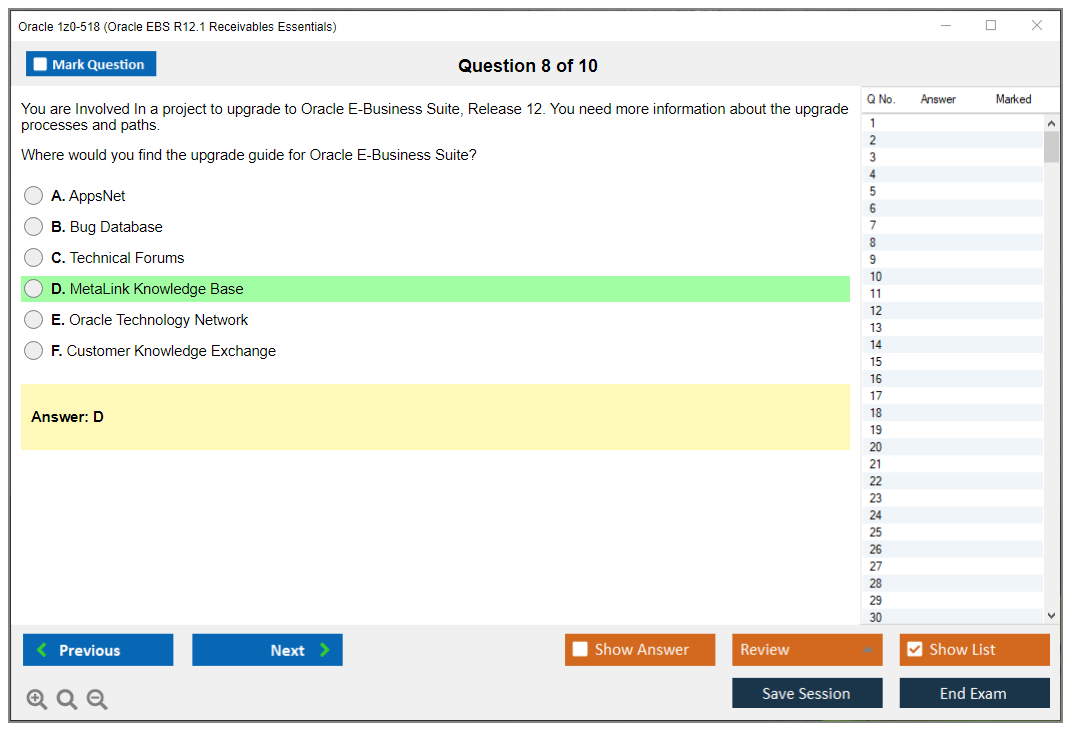Select option D. MetaLink Knowledge Base
Image resolution: width=1075 pixels, height=735 pixels.
(34, 289)
